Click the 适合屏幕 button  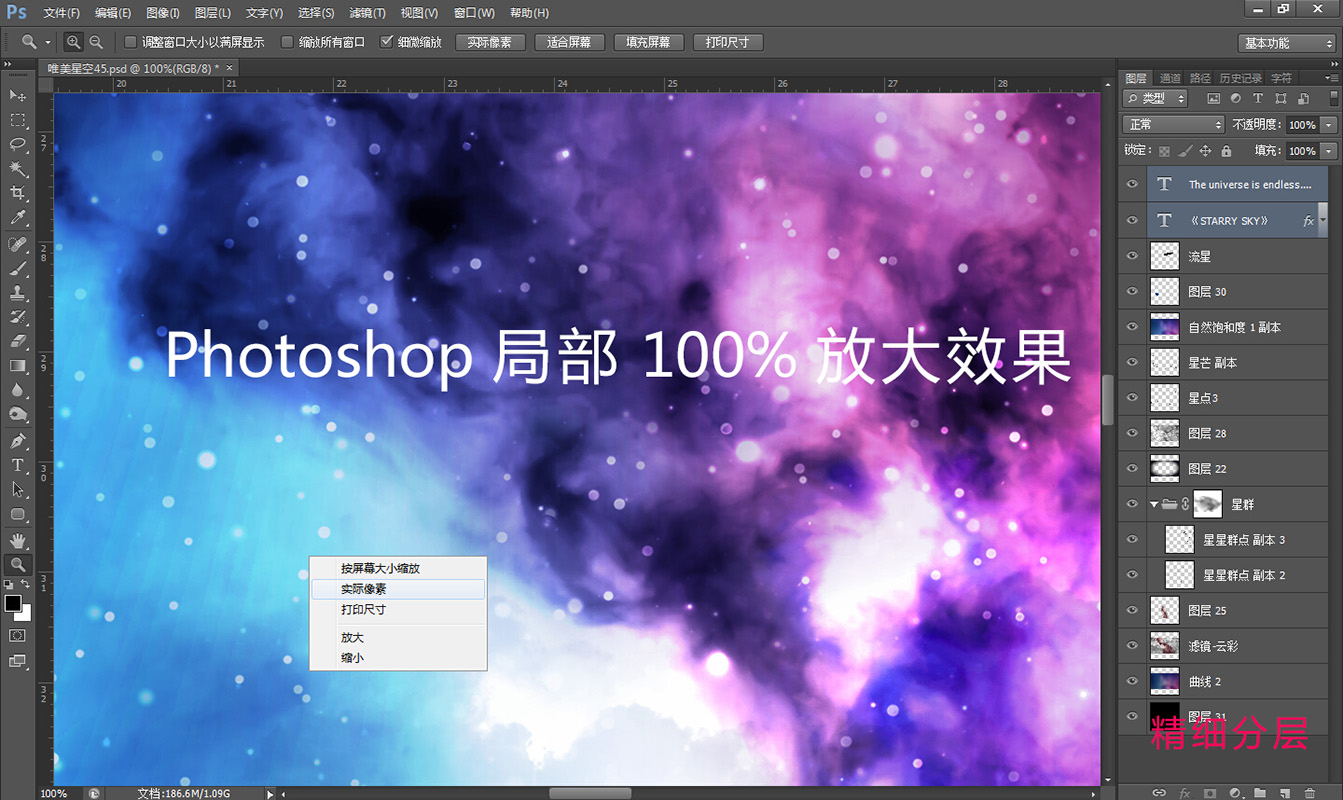tap(570, 42)
